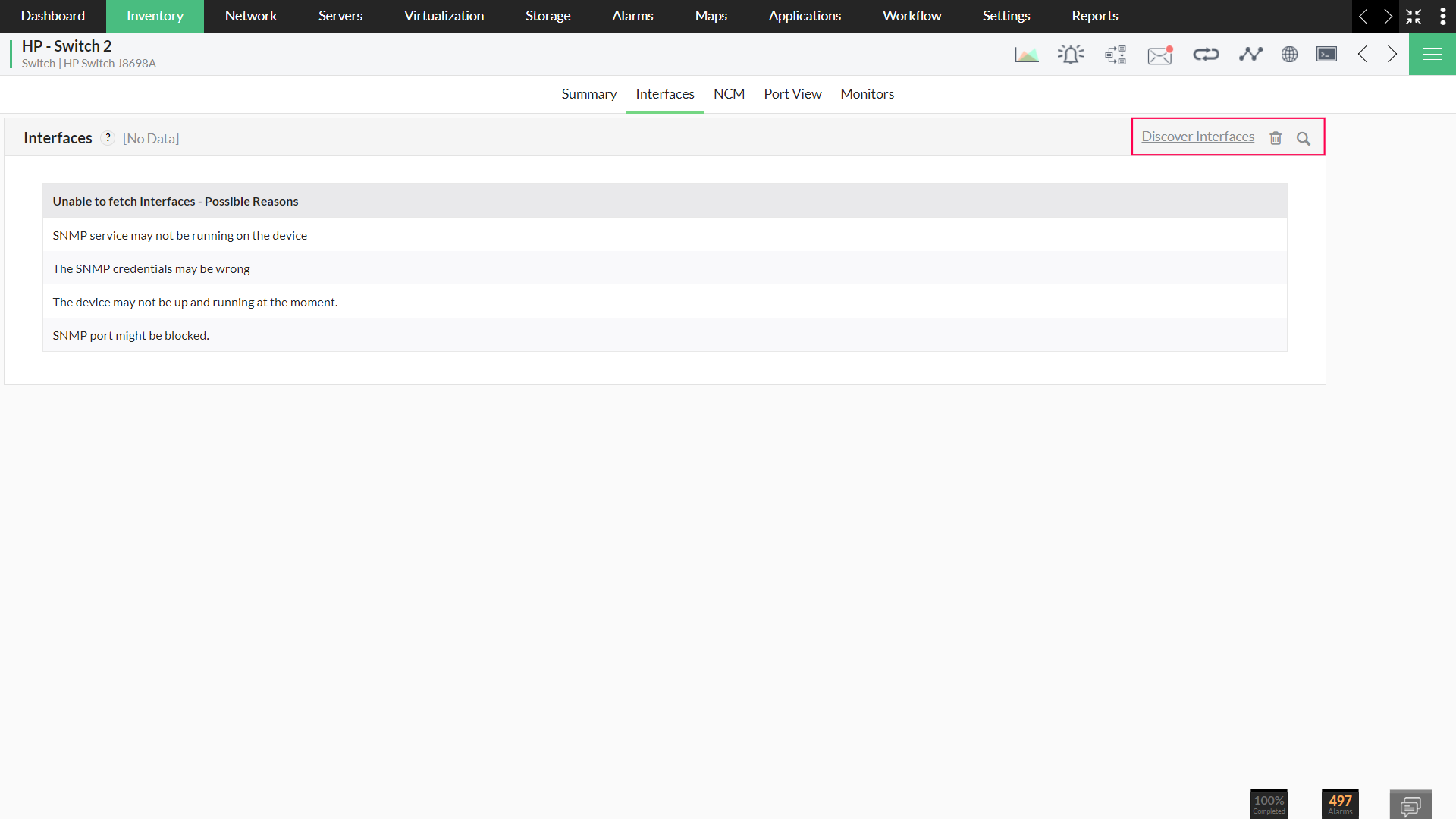Image resolution: width=1456 pixels, height=819 pixels.
Task: Switch to the Monitors tab
Action: pyautogui.click(x=867, y=94)
